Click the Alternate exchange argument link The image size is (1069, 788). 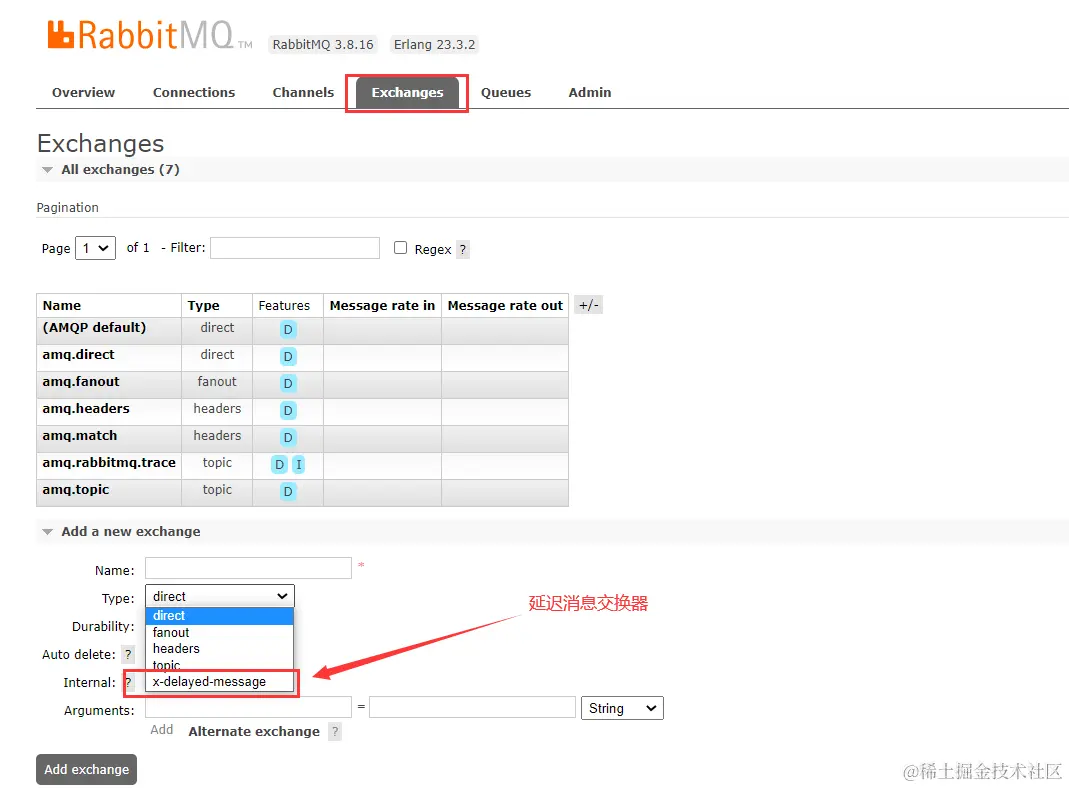click(254, 731)
